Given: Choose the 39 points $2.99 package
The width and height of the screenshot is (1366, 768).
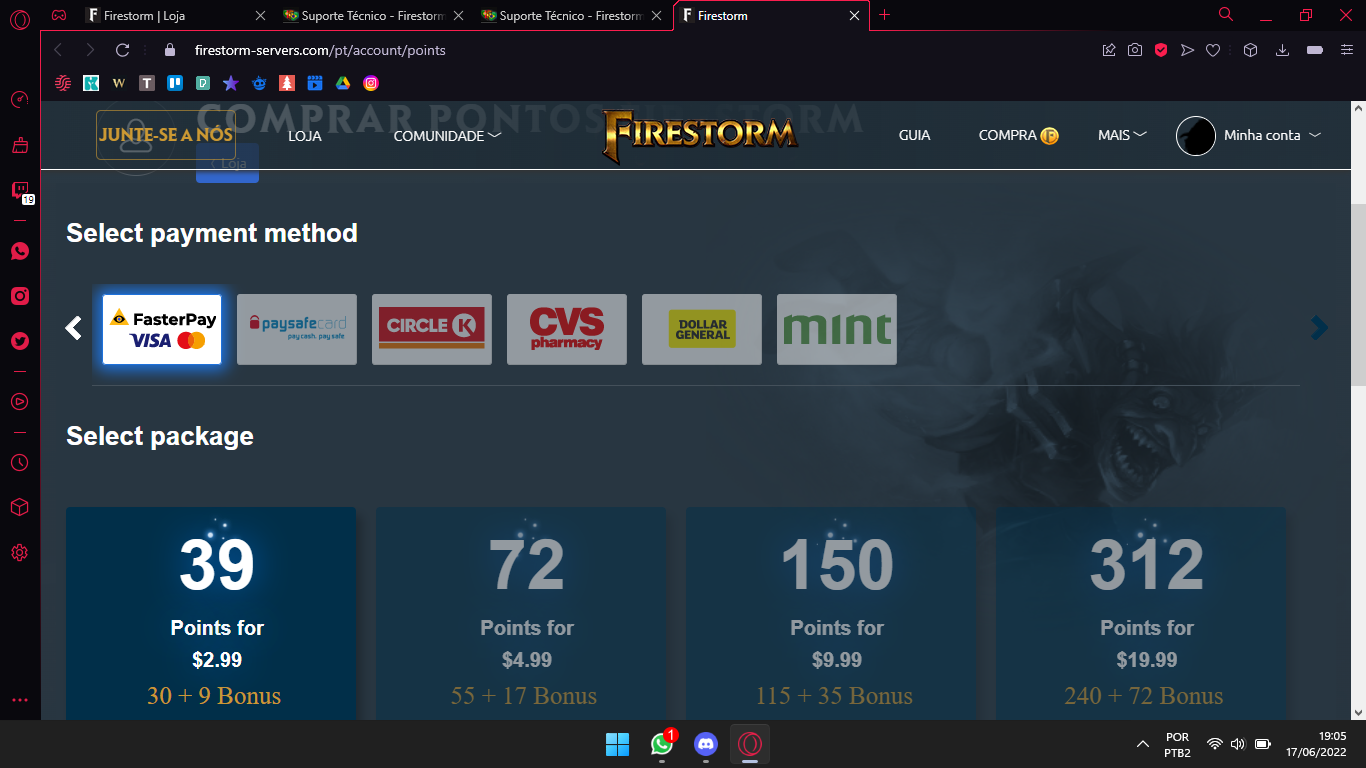Looking at the screenshot, I should coord(211,613).
